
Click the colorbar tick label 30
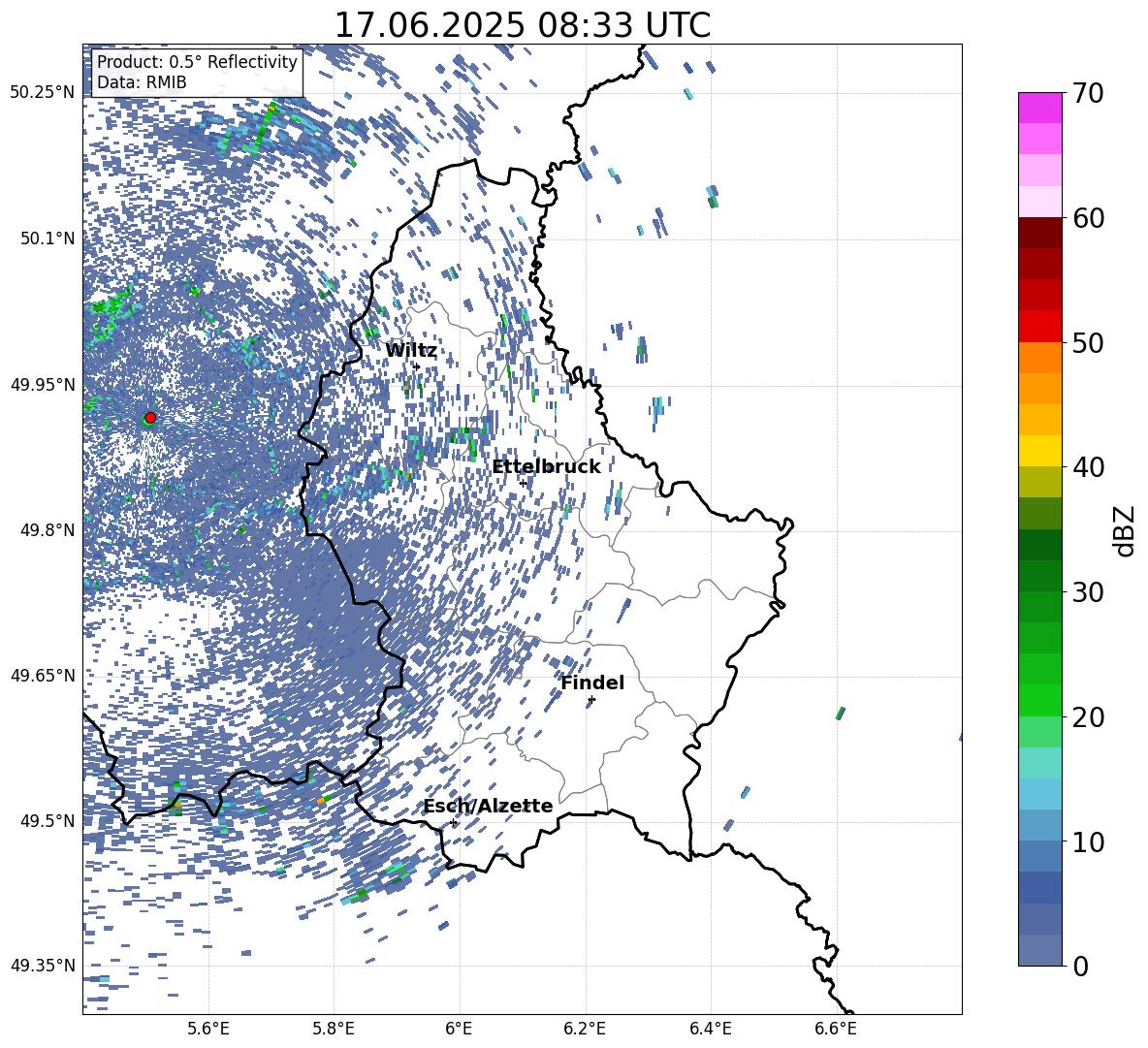1088,592
